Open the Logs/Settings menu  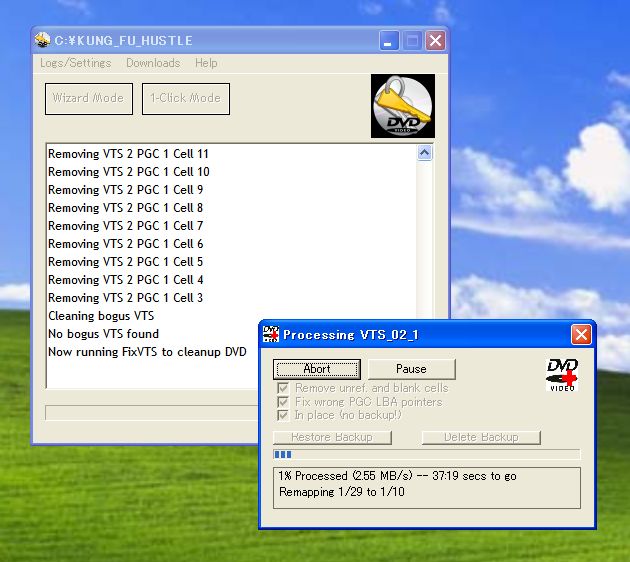coord(76,63)
